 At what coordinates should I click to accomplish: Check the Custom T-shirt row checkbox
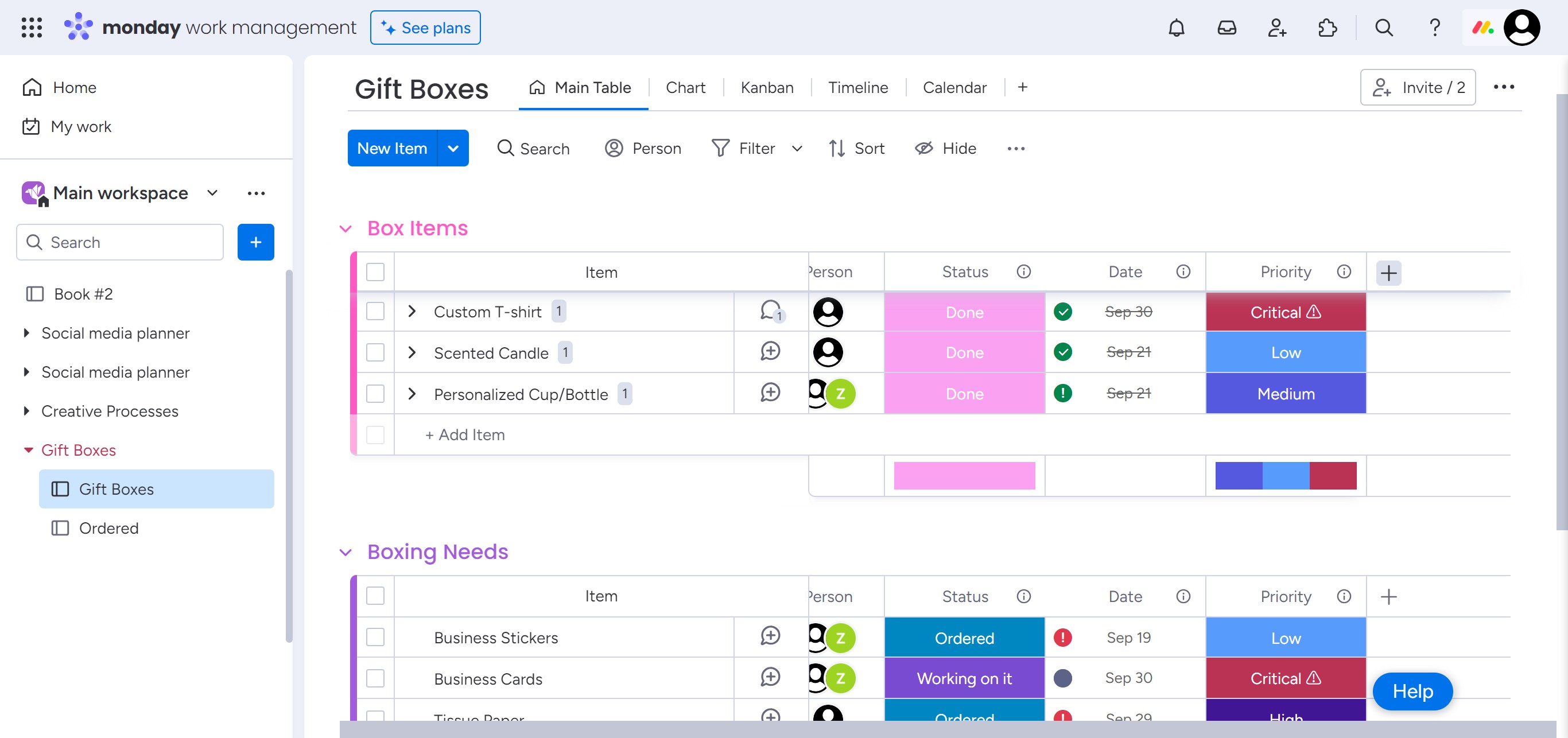(x=375, y=312)
